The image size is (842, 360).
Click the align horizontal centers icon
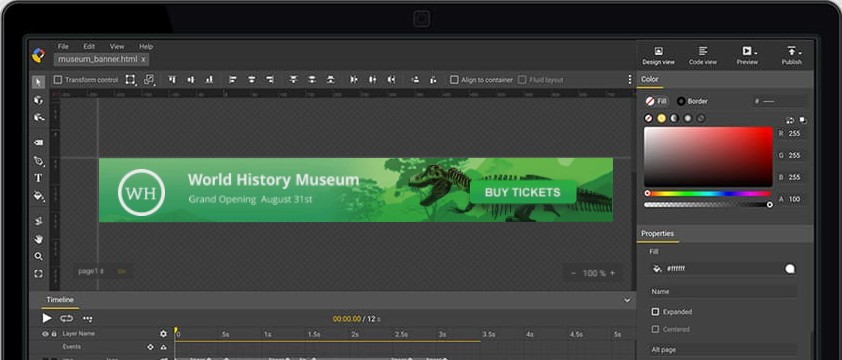point(251,80)
